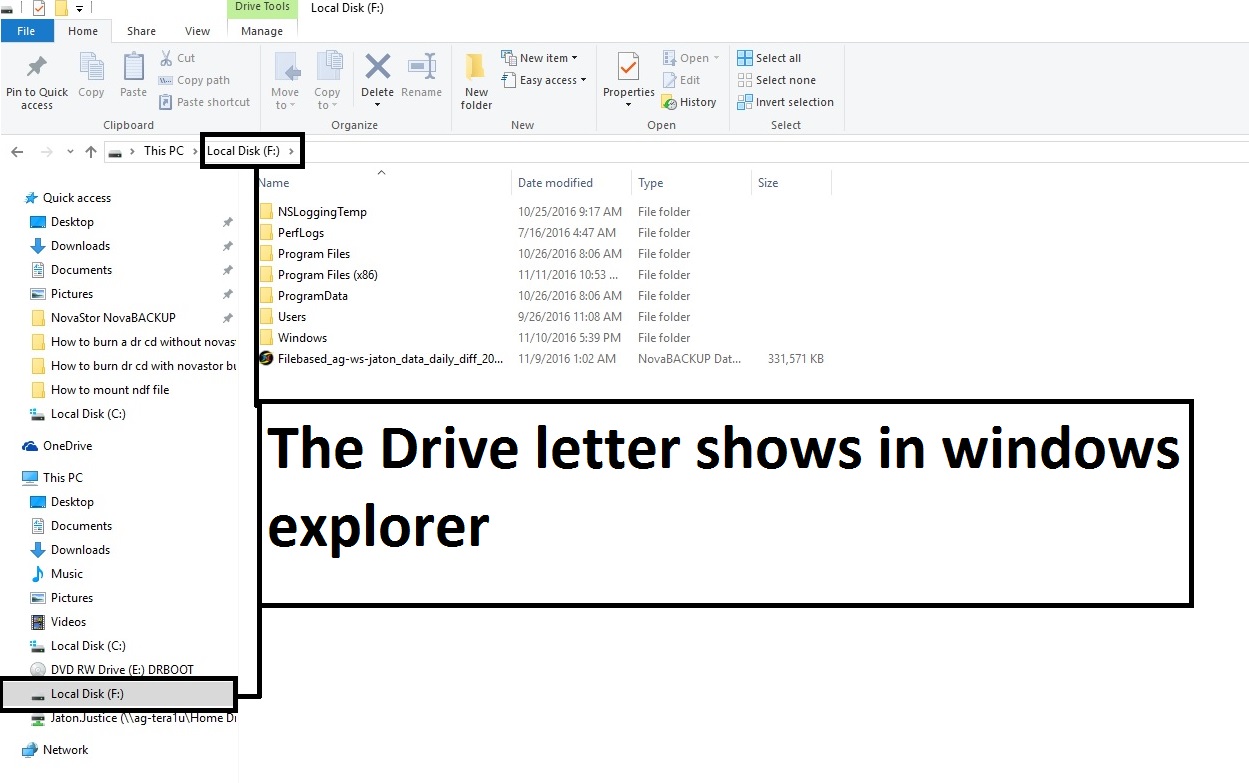Click Open in the ribbon Open group
The image size is (1249, 783).
[x=690, y=58]
